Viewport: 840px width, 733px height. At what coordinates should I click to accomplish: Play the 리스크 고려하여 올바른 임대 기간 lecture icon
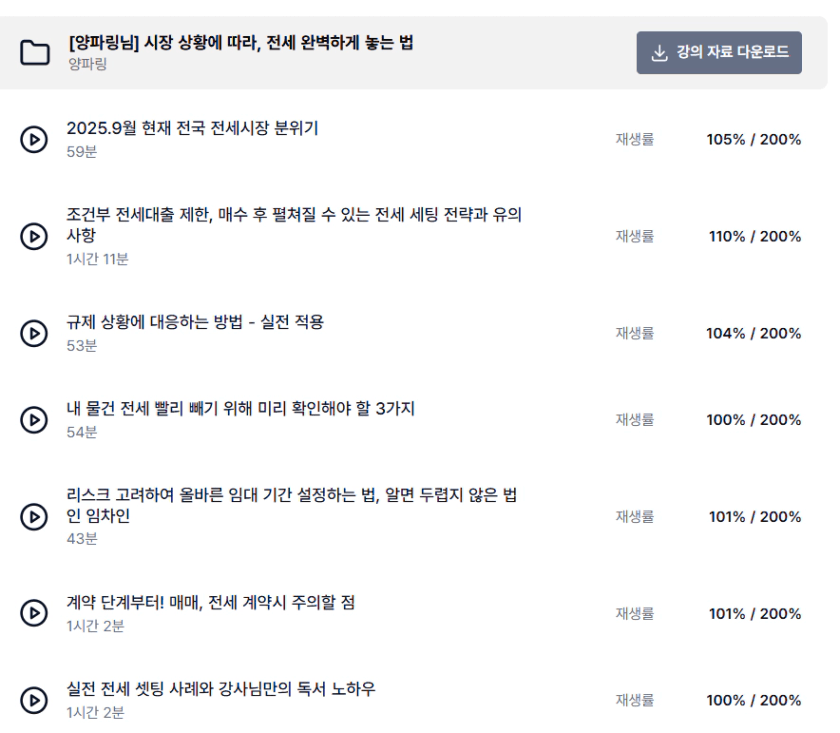tap(34, 517)
